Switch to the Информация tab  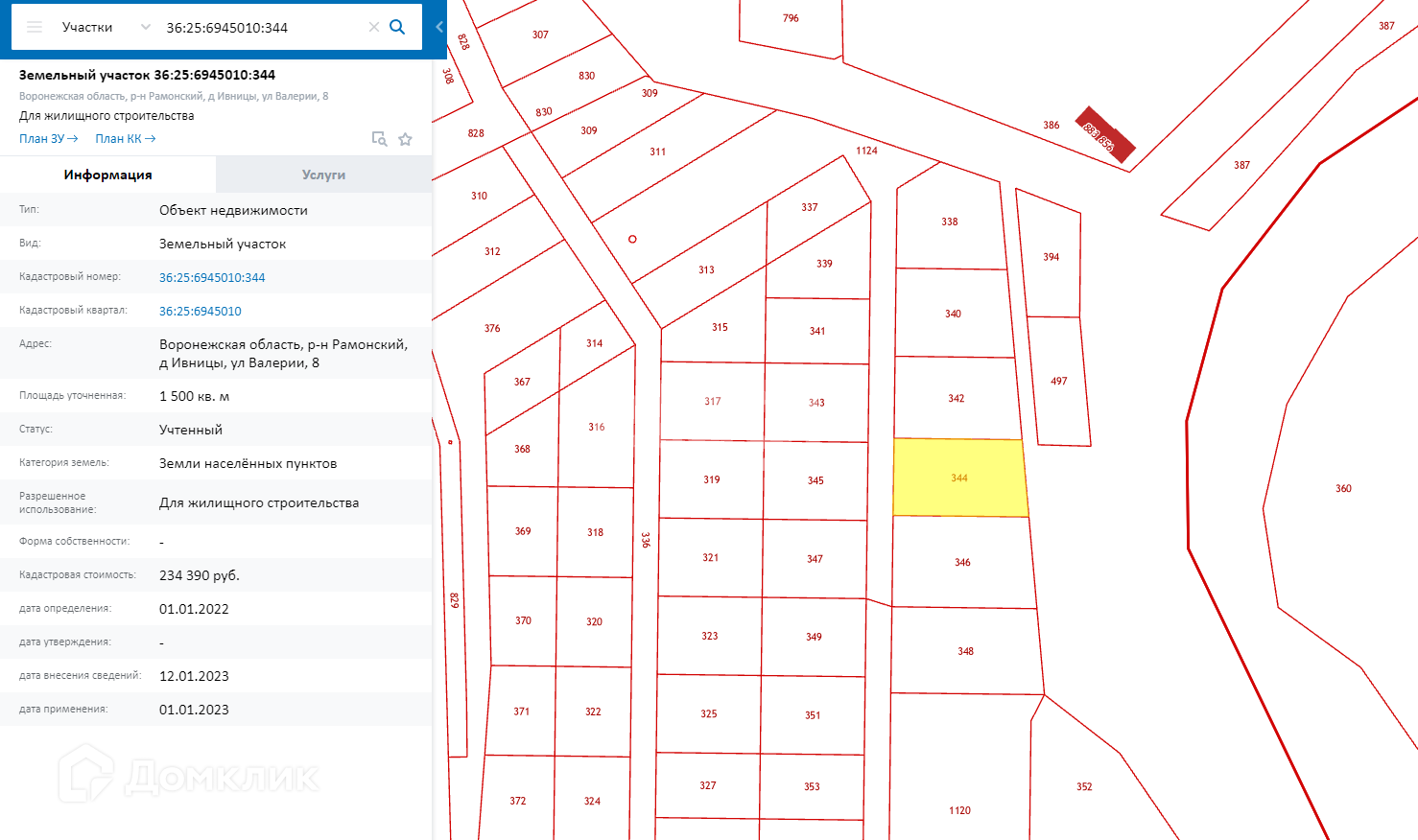(108, 175)
